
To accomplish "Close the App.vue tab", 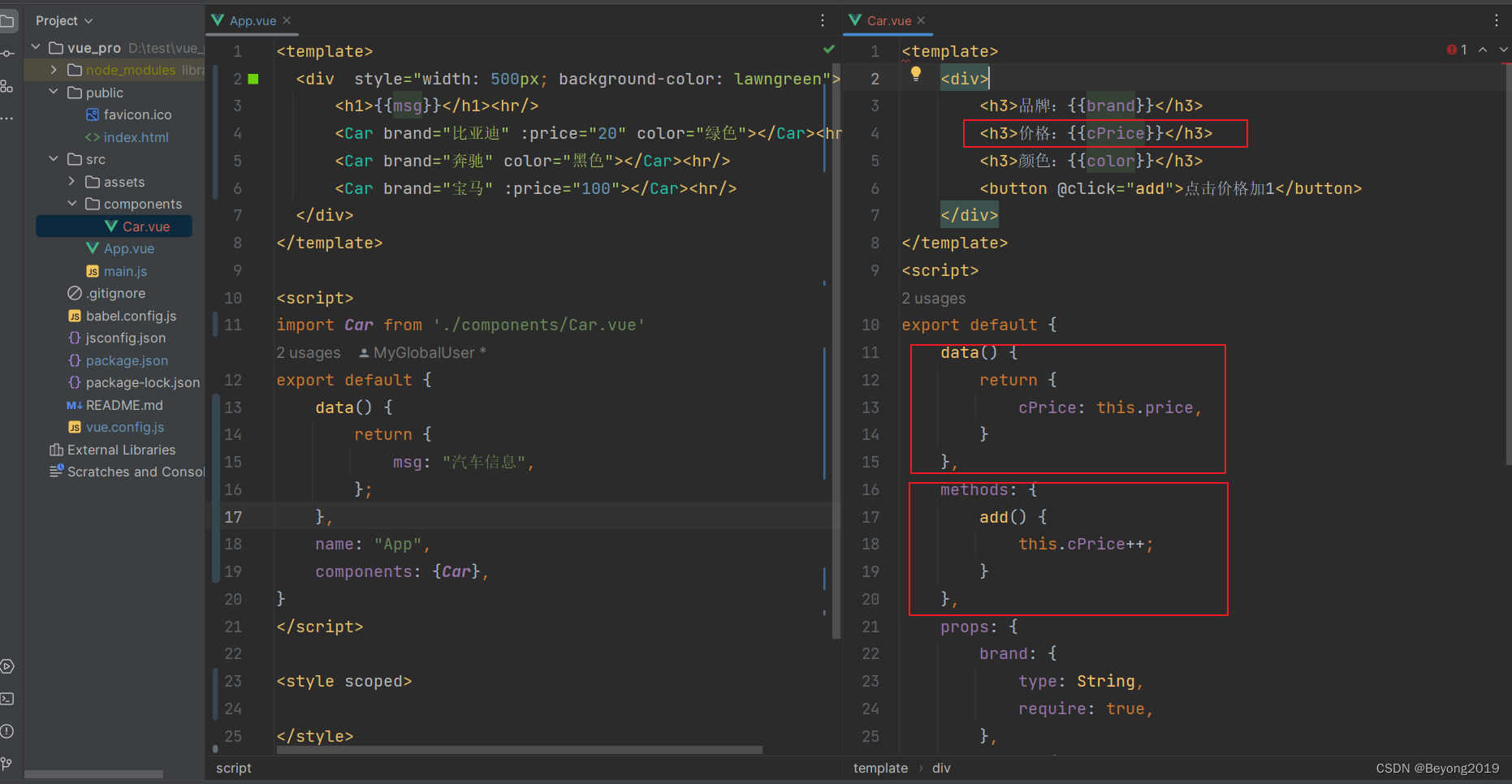I will click(x=287, y=20).
